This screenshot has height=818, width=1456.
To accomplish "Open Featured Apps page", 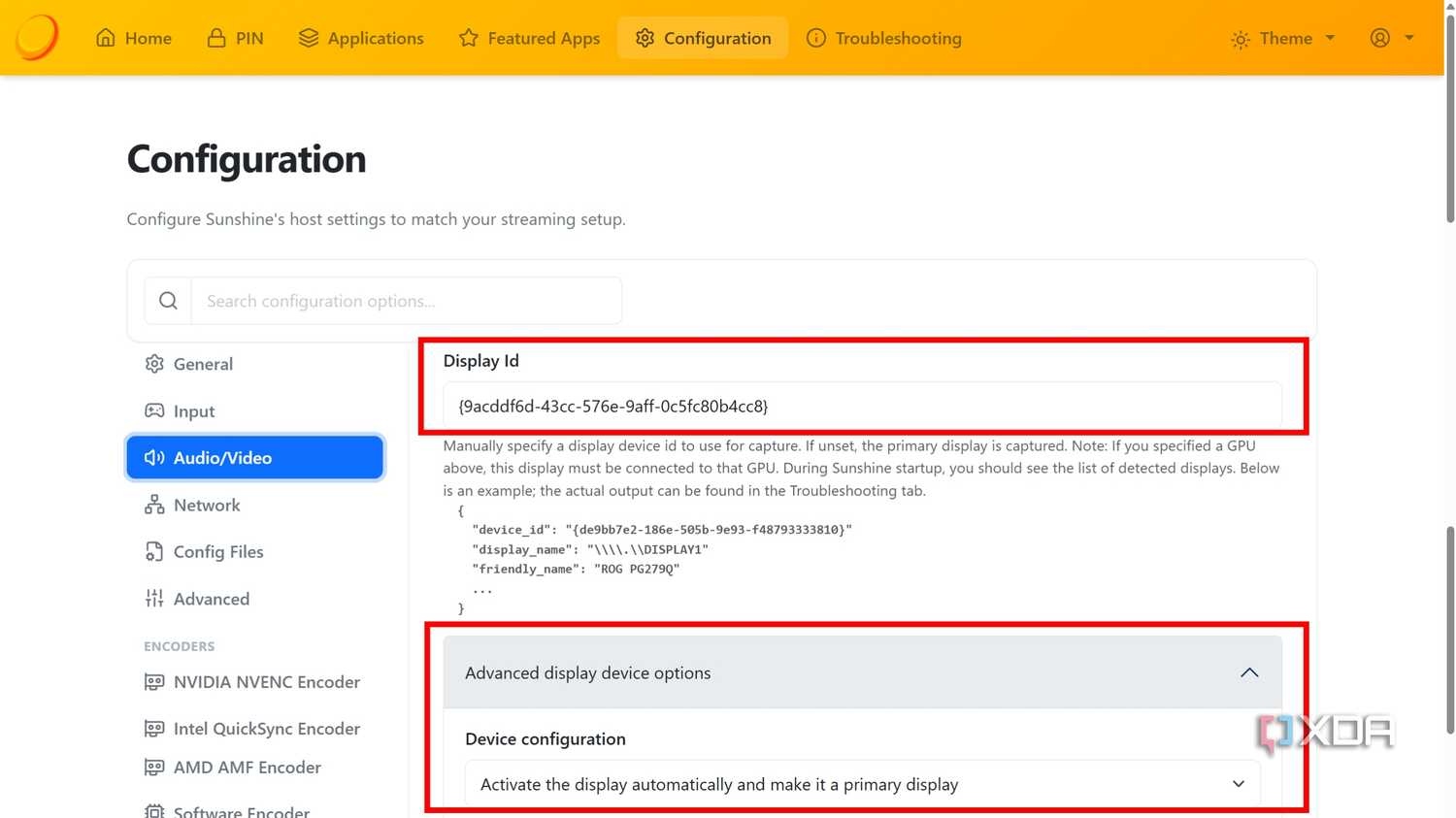I will tap(529, 38).
